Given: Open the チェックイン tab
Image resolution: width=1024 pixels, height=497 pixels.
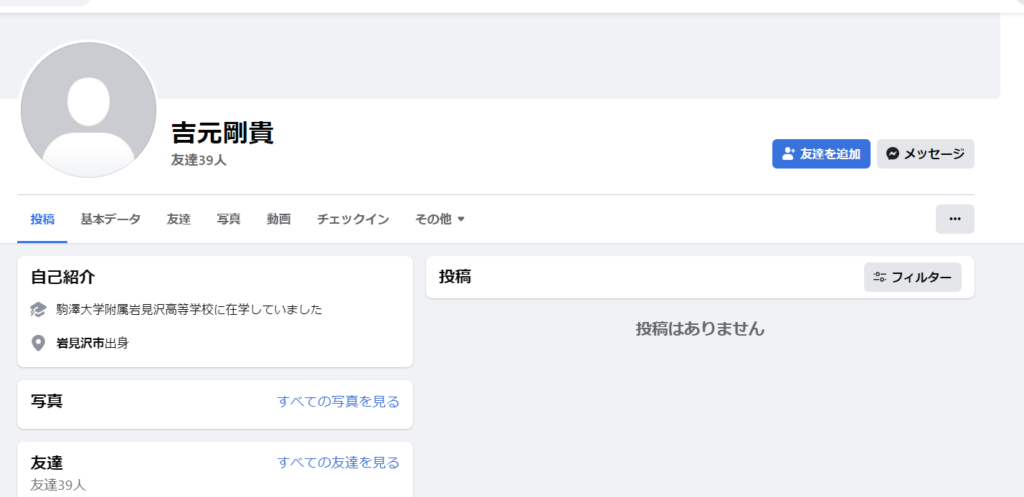Looking at the screenshot, I should point(353,219).
